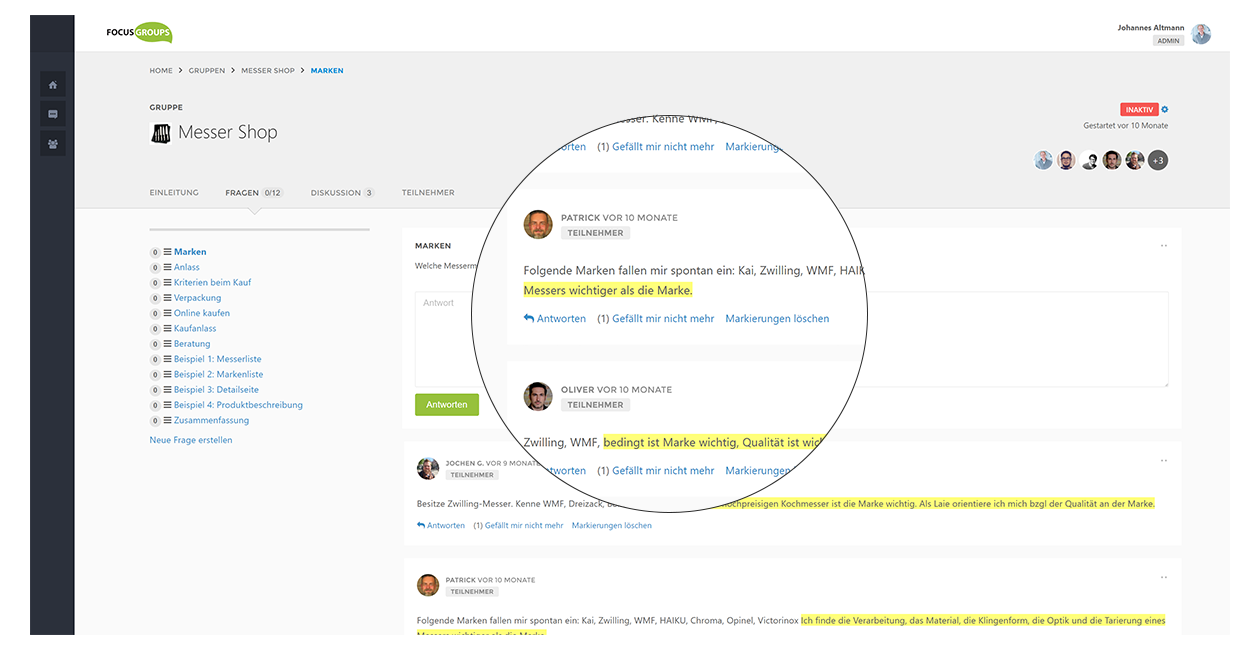The image size is (1260, 651).
Task: Grab the drag handle next to Zusammenfassung
Action: (168, 420)
